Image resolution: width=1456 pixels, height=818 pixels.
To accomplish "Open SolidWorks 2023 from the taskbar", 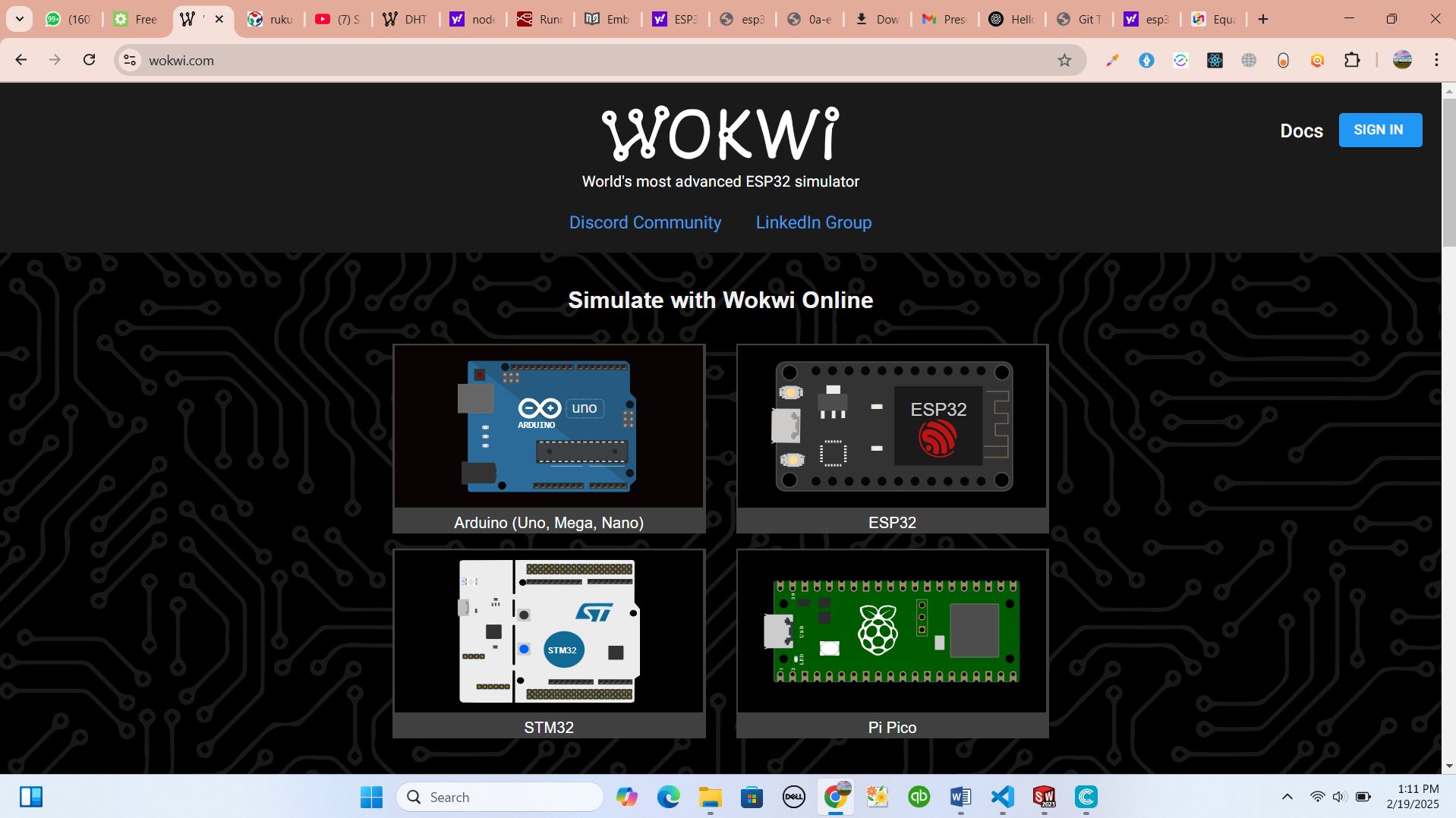I will coord(1045,797).
